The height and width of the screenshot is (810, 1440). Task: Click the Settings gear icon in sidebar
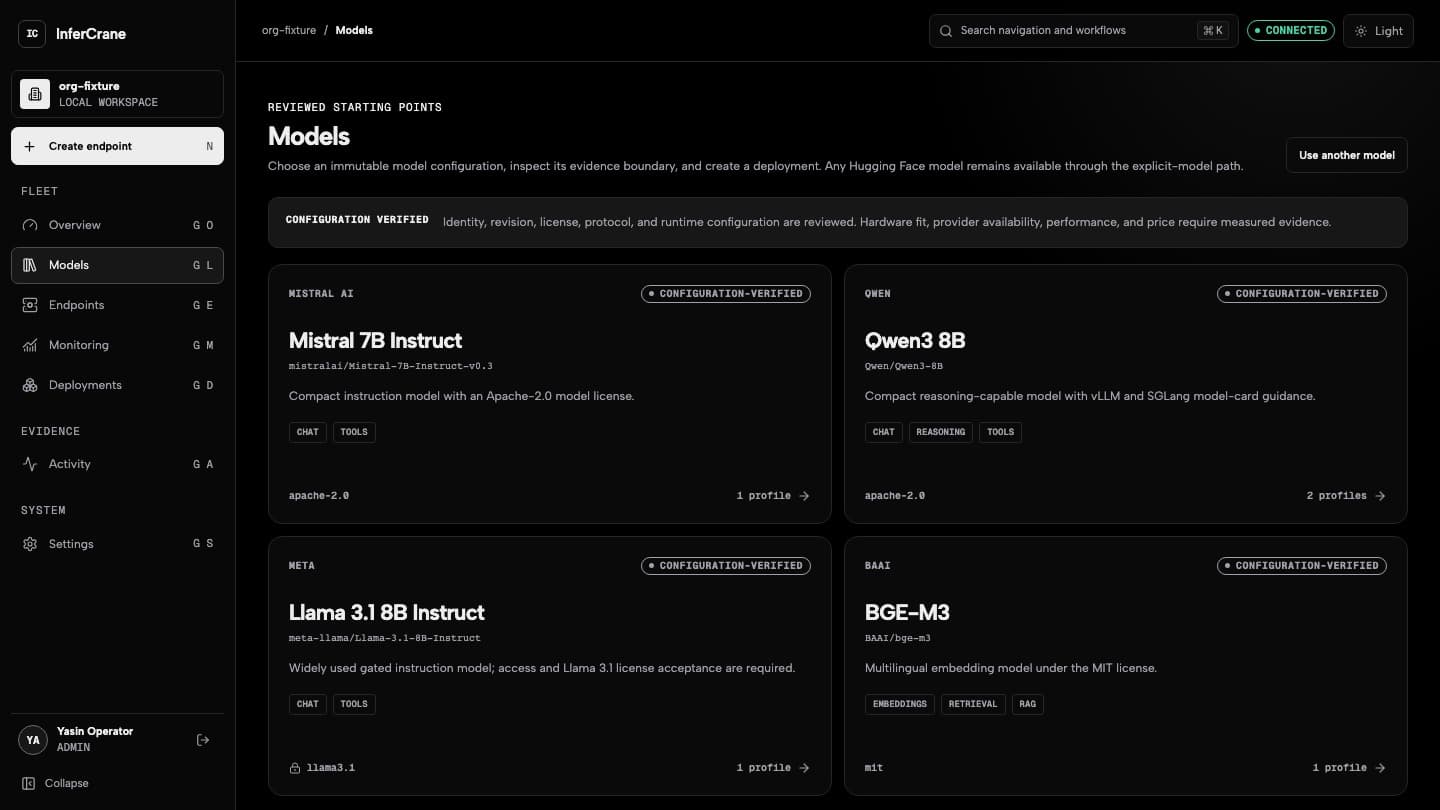[x=30, y=544]
